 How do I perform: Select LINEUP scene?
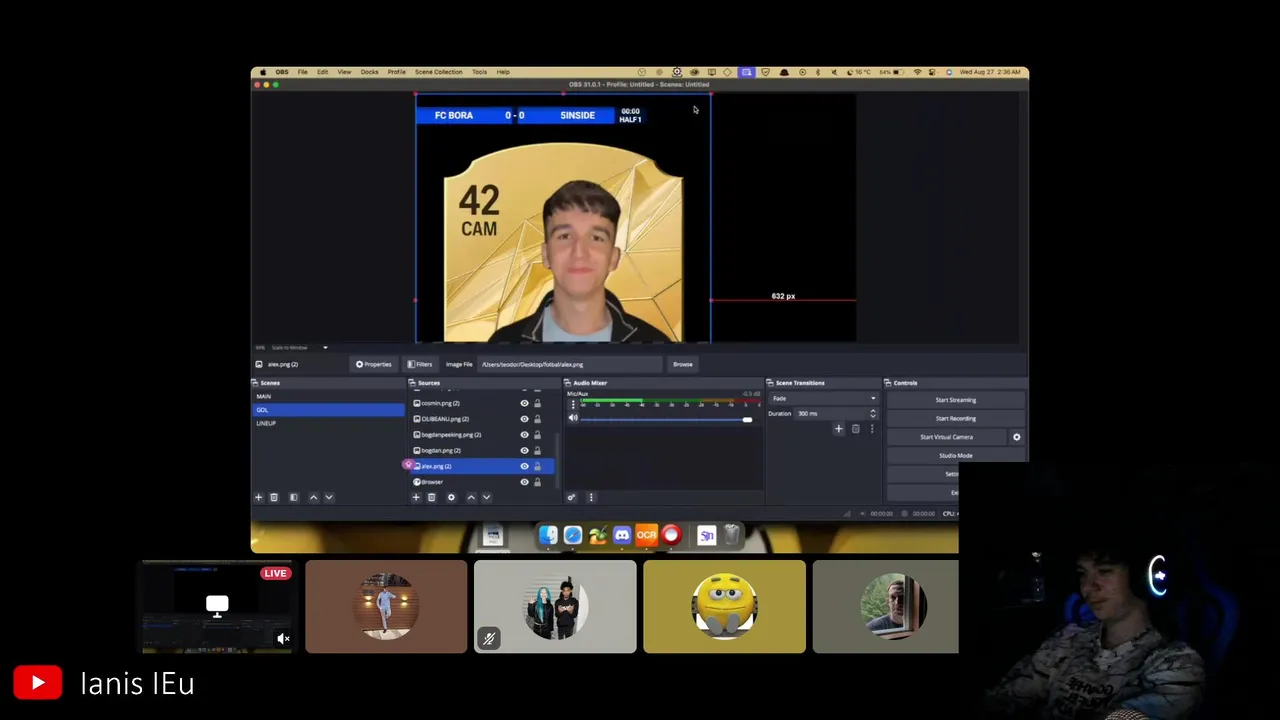(328, 423)
